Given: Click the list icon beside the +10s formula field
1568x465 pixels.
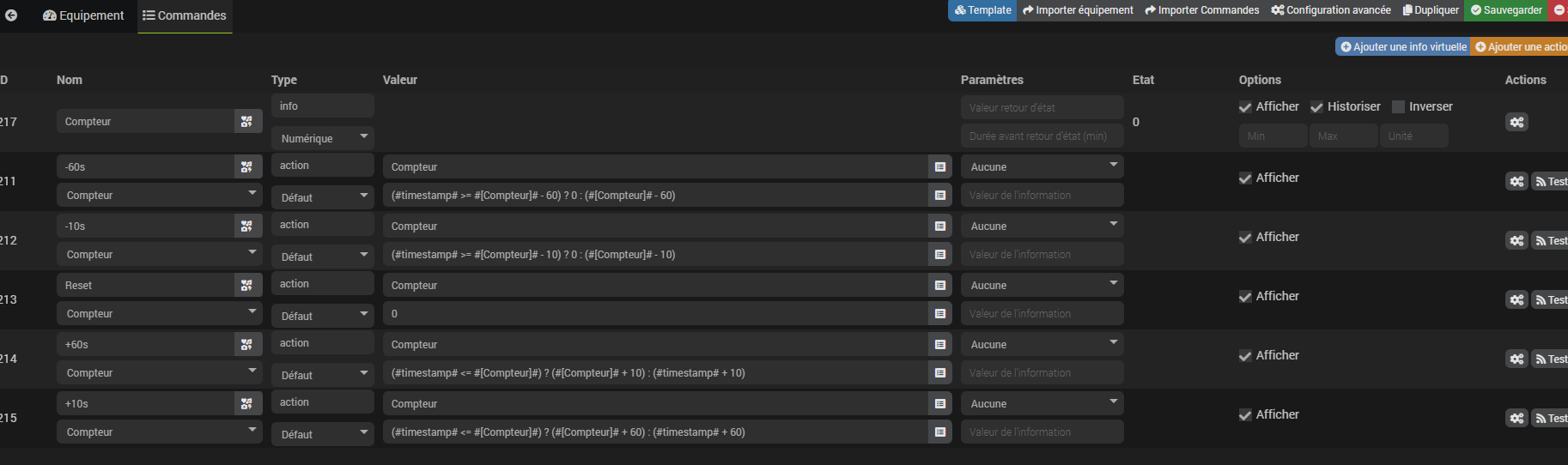Looking at the screenshot, I should tap(940, 432).
